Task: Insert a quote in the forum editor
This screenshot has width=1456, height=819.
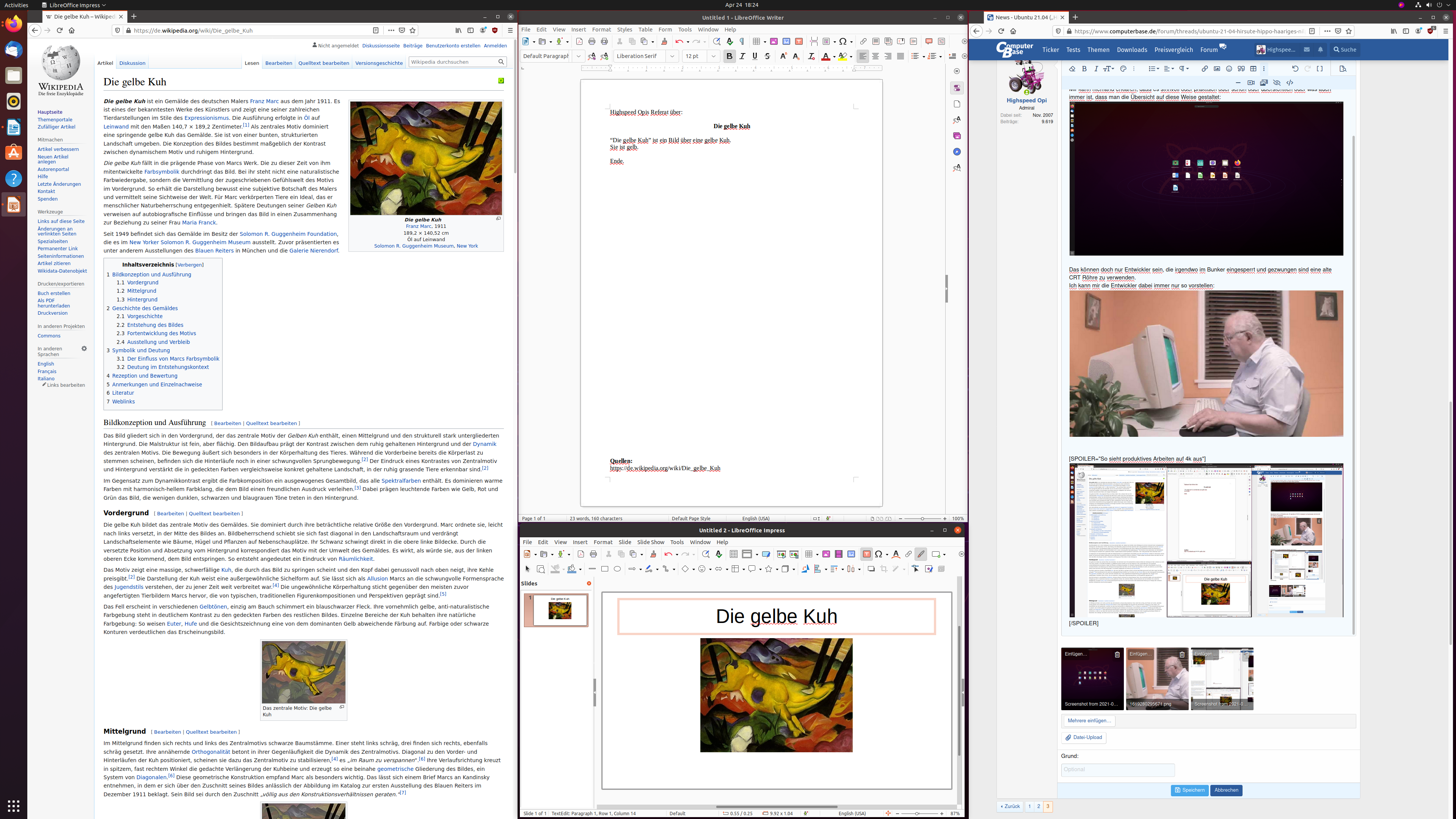Action: (x=1241, y=68)
